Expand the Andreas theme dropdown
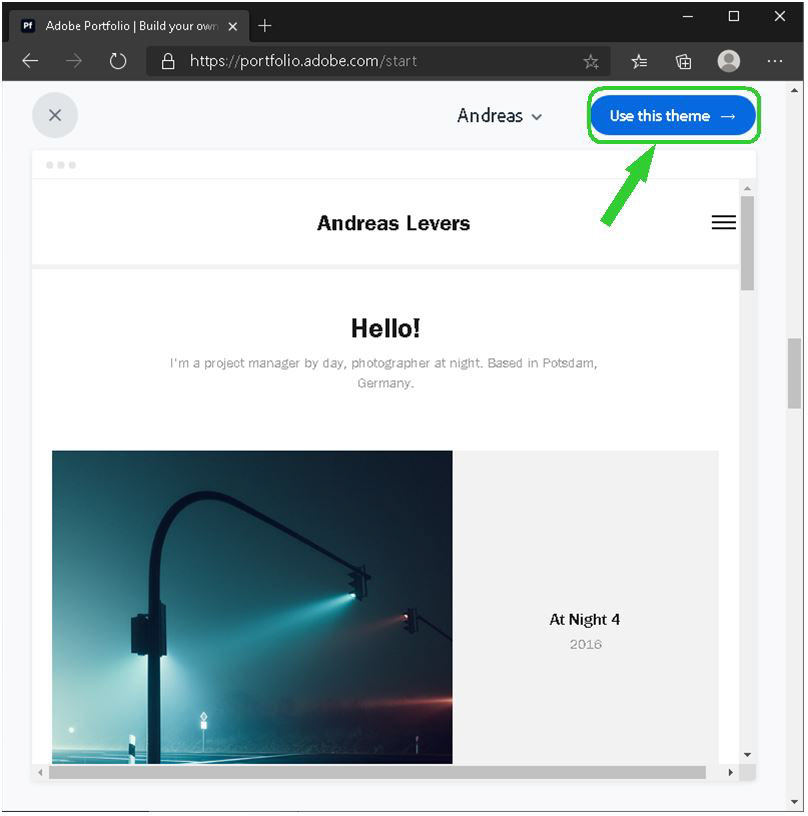Viewport: 808px width, 816px height. click(499, 116)
